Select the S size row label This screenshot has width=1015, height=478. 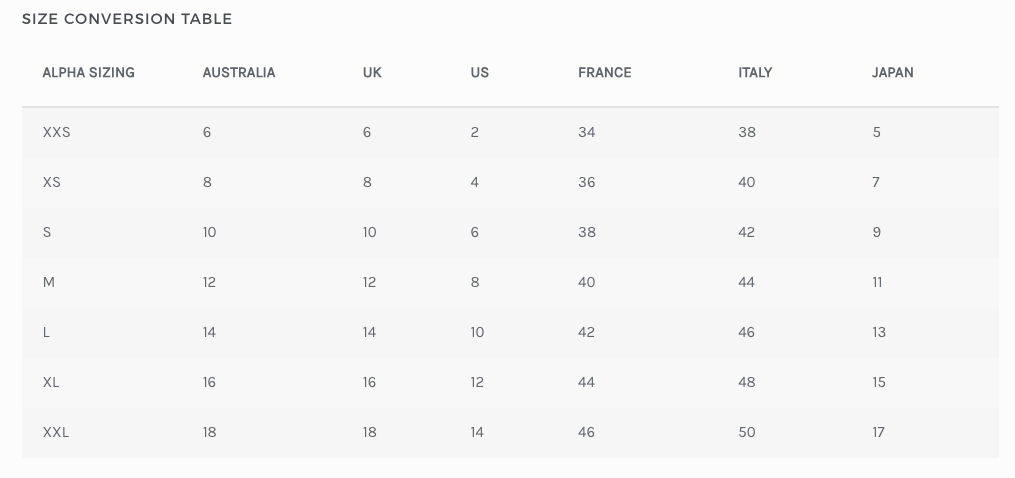tap(47, 232)
